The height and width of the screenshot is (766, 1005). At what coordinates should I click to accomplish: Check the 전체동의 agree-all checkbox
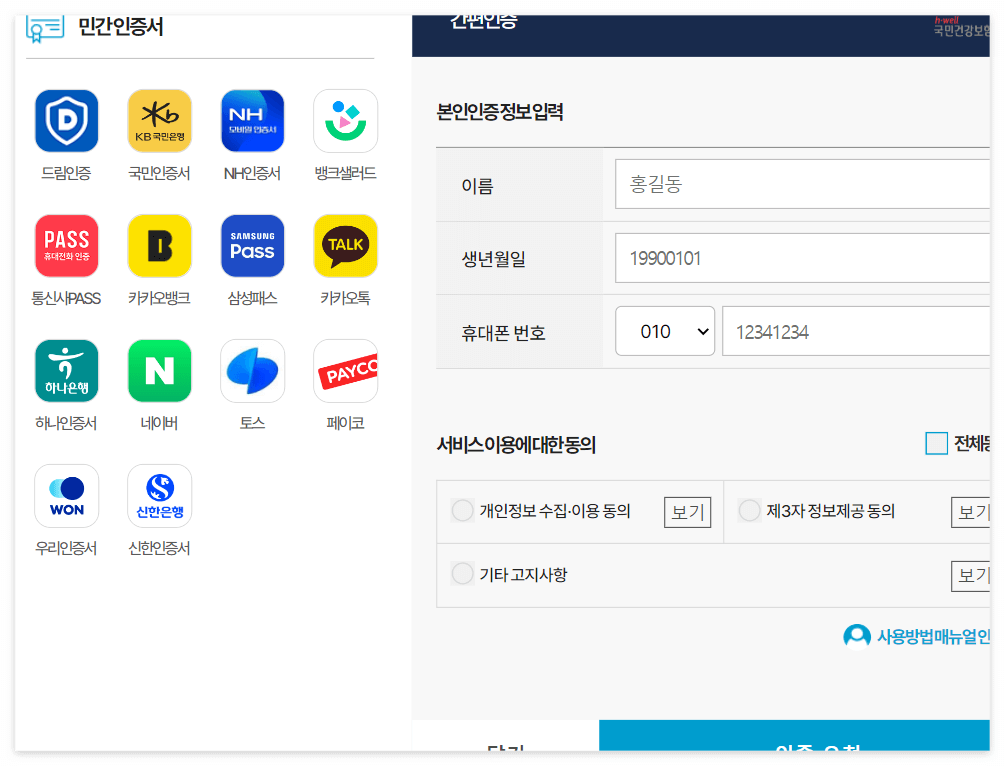pos(936,443)
